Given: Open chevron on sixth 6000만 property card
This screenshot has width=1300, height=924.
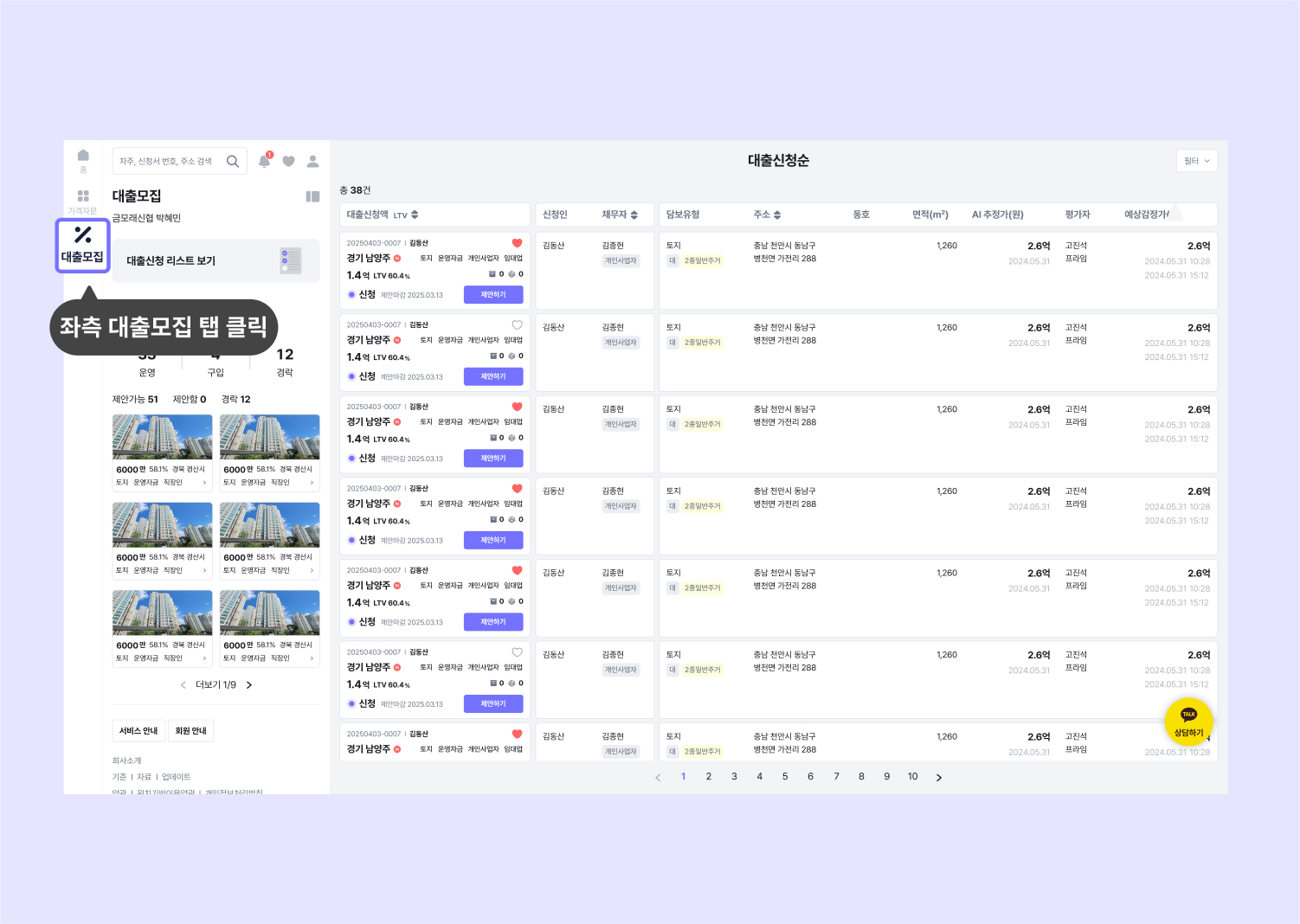Looking at the screenshot, I should (312, 658).
